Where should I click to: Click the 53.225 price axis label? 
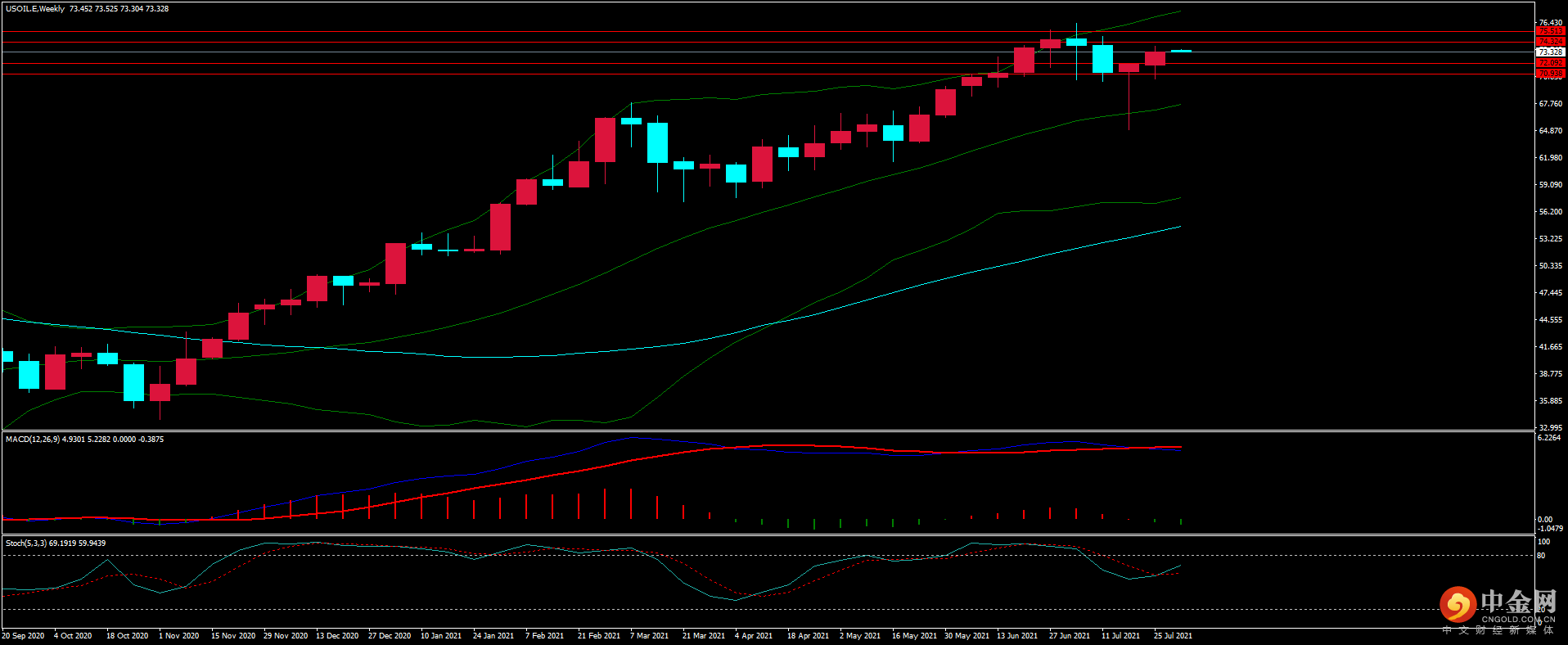[1550, 239]
